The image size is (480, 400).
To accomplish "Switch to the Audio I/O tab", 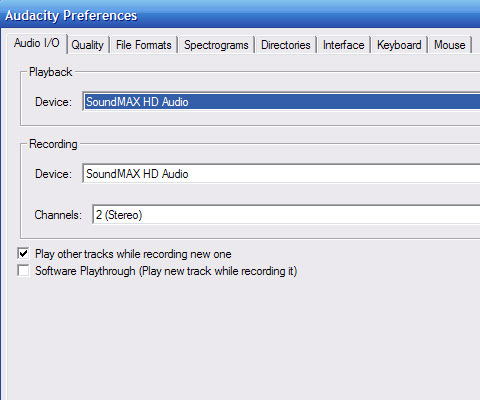I will pyautogui.click(x=37, y=43).
